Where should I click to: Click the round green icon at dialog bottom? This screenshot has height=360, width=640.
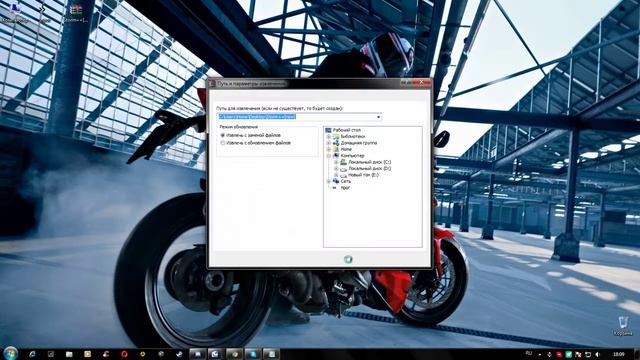tap(348, 260)
